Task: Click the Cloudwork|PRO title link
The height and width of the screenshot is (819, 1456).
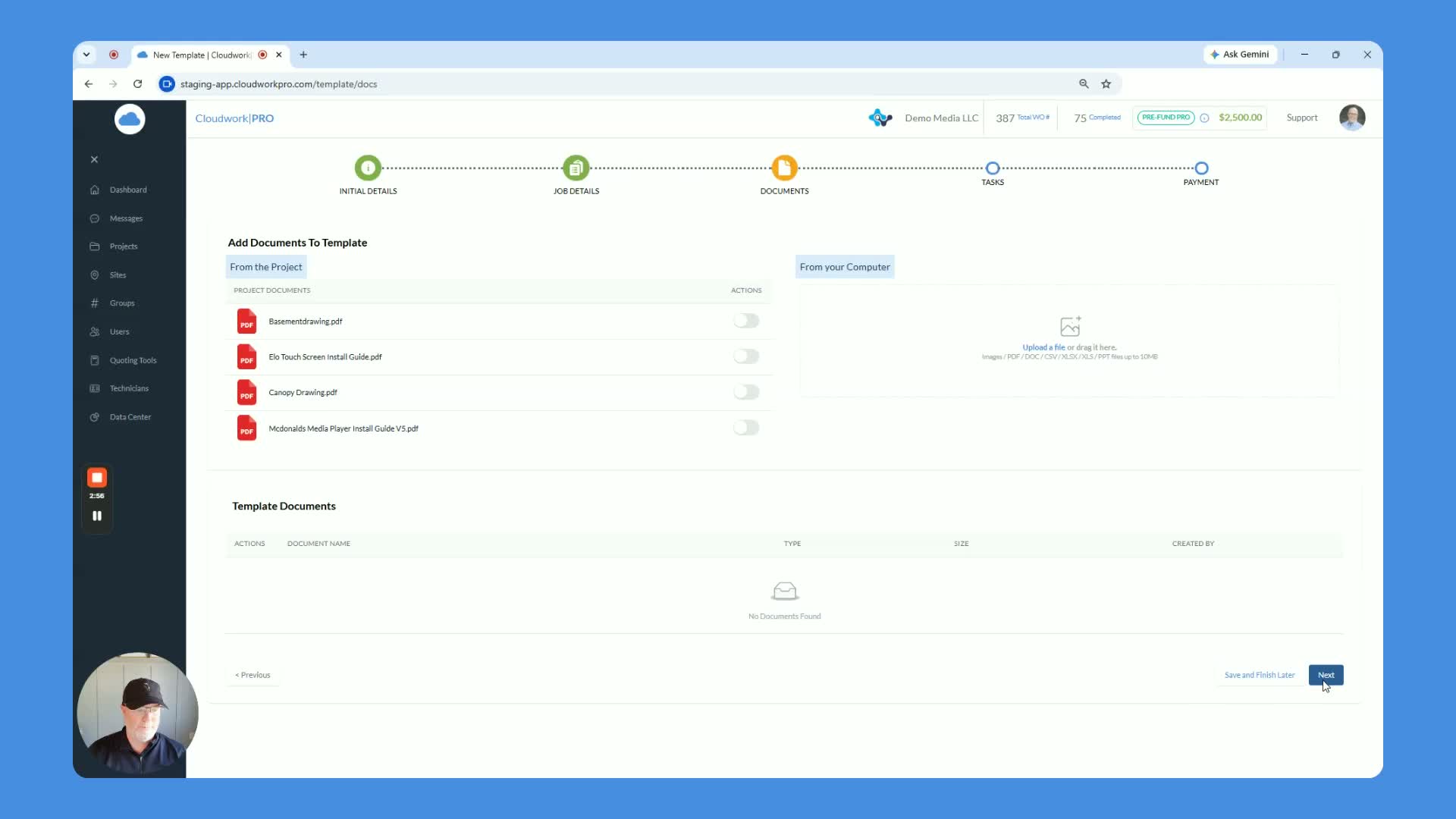Action: click(x=234, y=118)
